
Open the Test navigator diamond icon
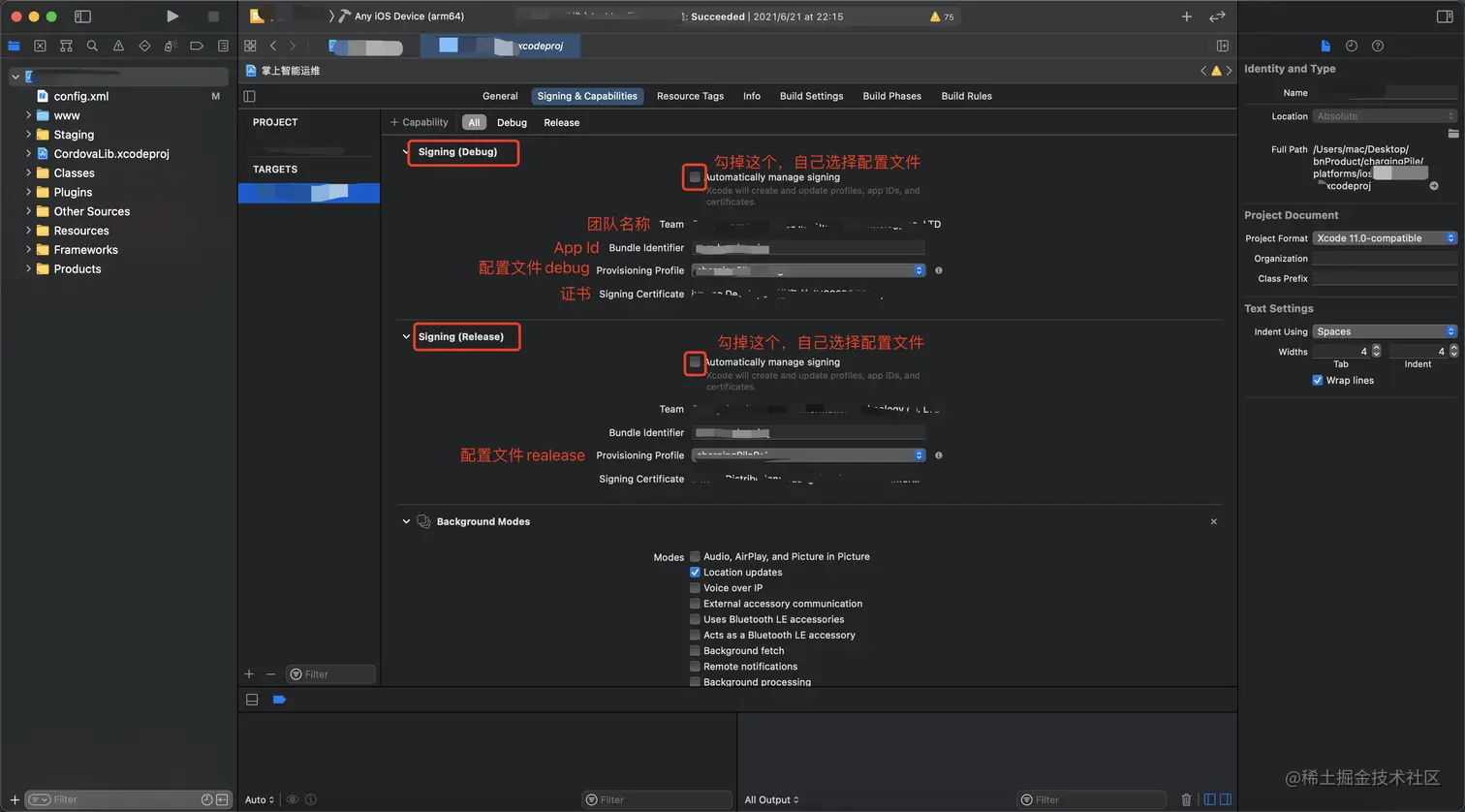pyautogui.click(x=144, y=46)
